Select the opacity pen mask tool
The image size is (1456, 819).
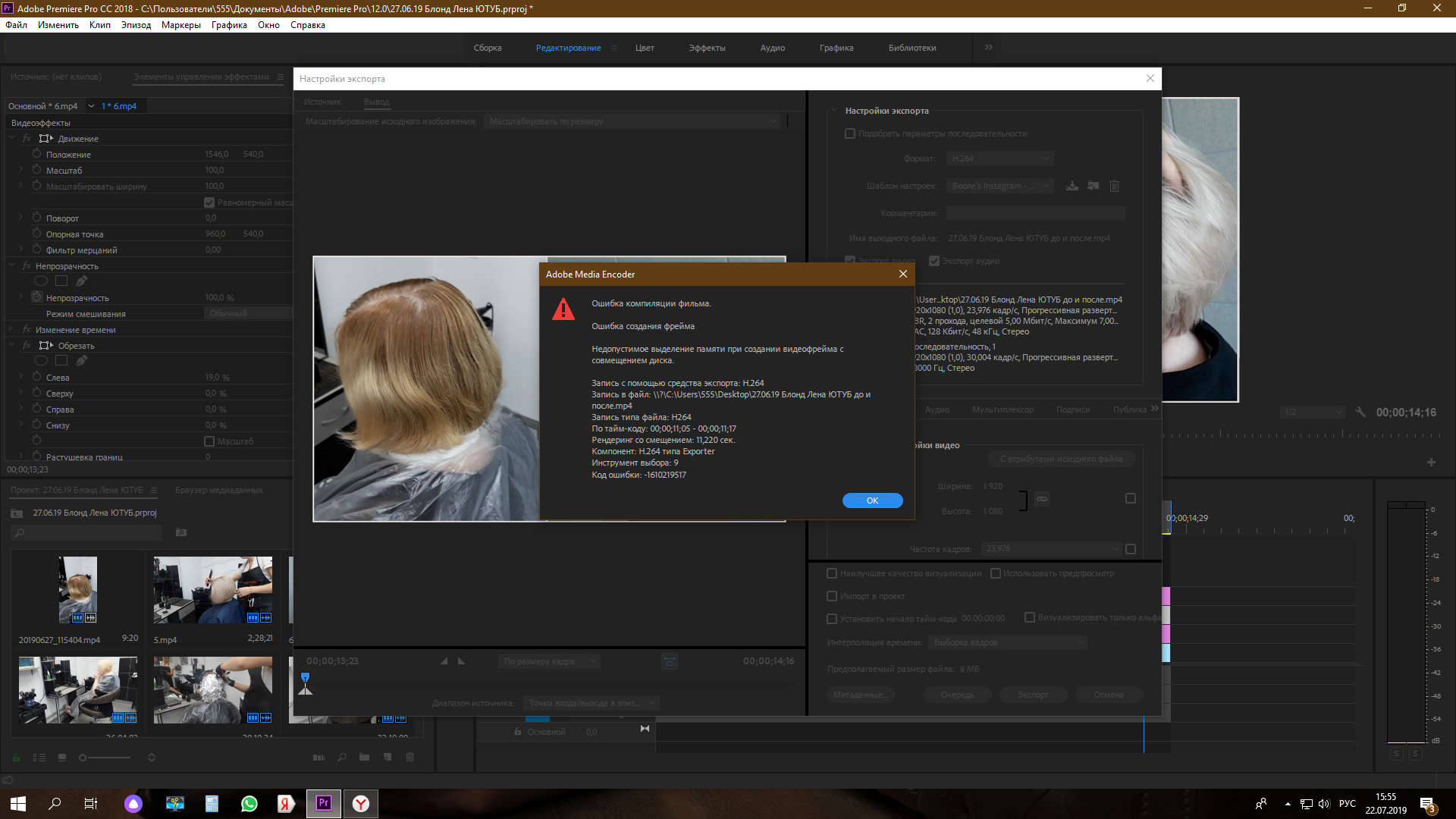click(x=81, y=281)
